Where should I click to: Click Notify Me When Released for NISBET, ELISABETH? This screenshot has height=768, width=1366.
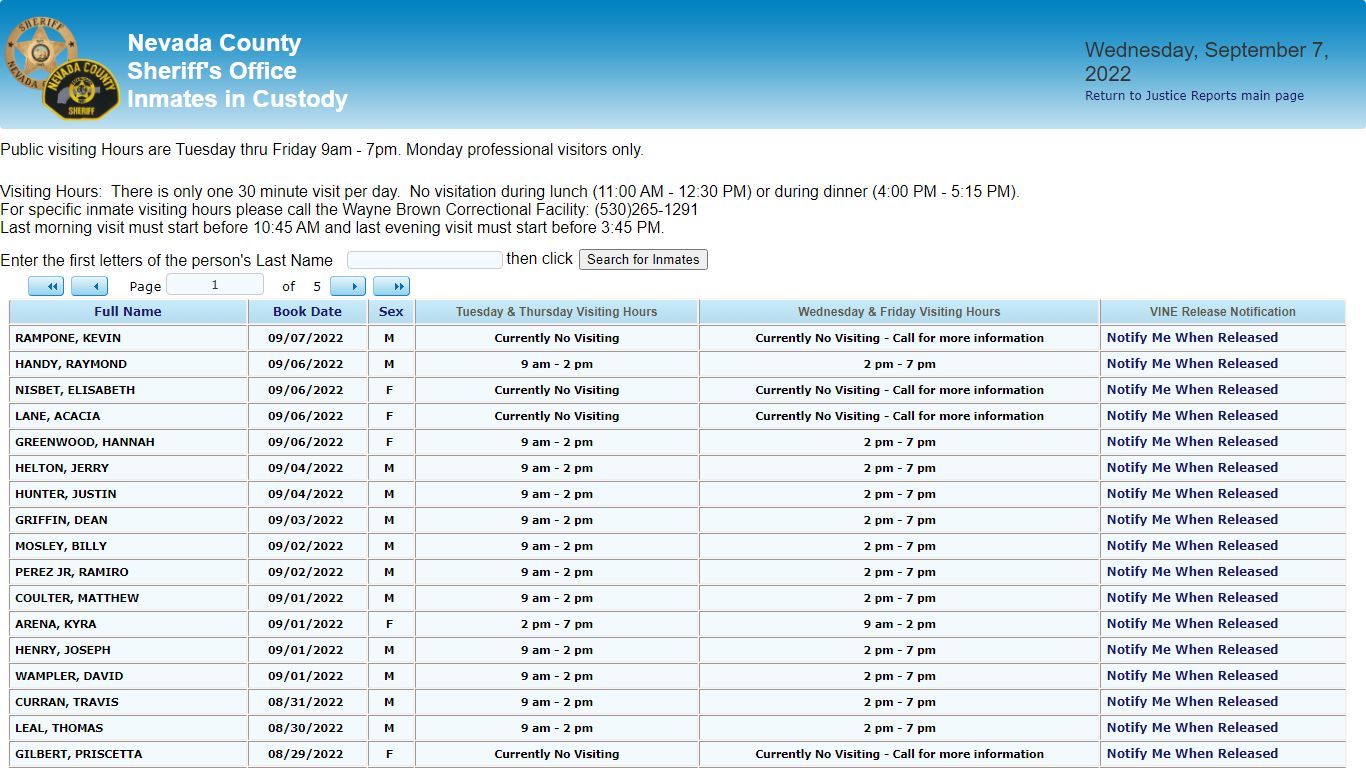(1192, 390)
